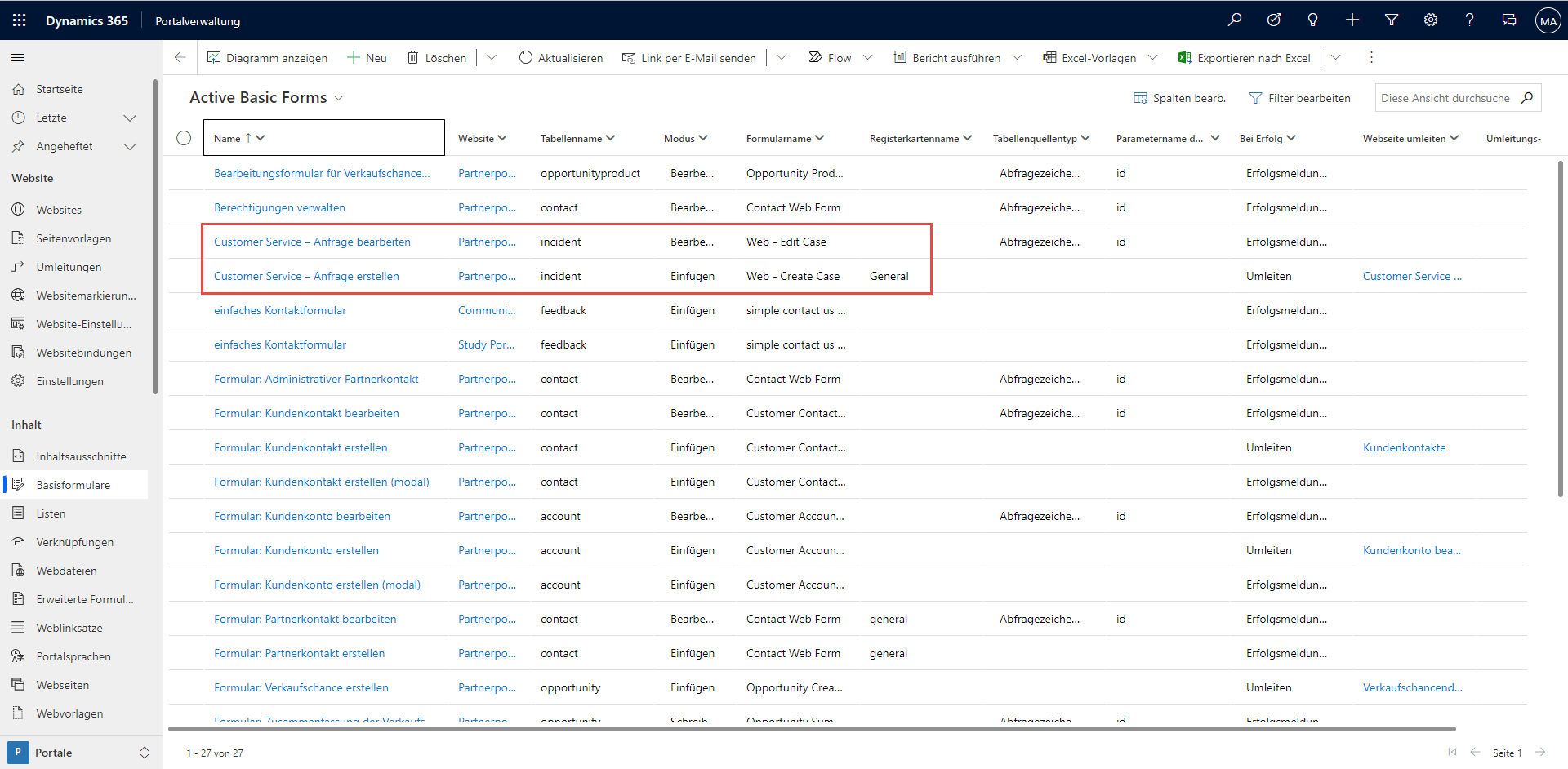Image resolution: width=1568 pixels, height=769 pixels.
Task: Click the plus quick create icon
Action: point(1352,20)
